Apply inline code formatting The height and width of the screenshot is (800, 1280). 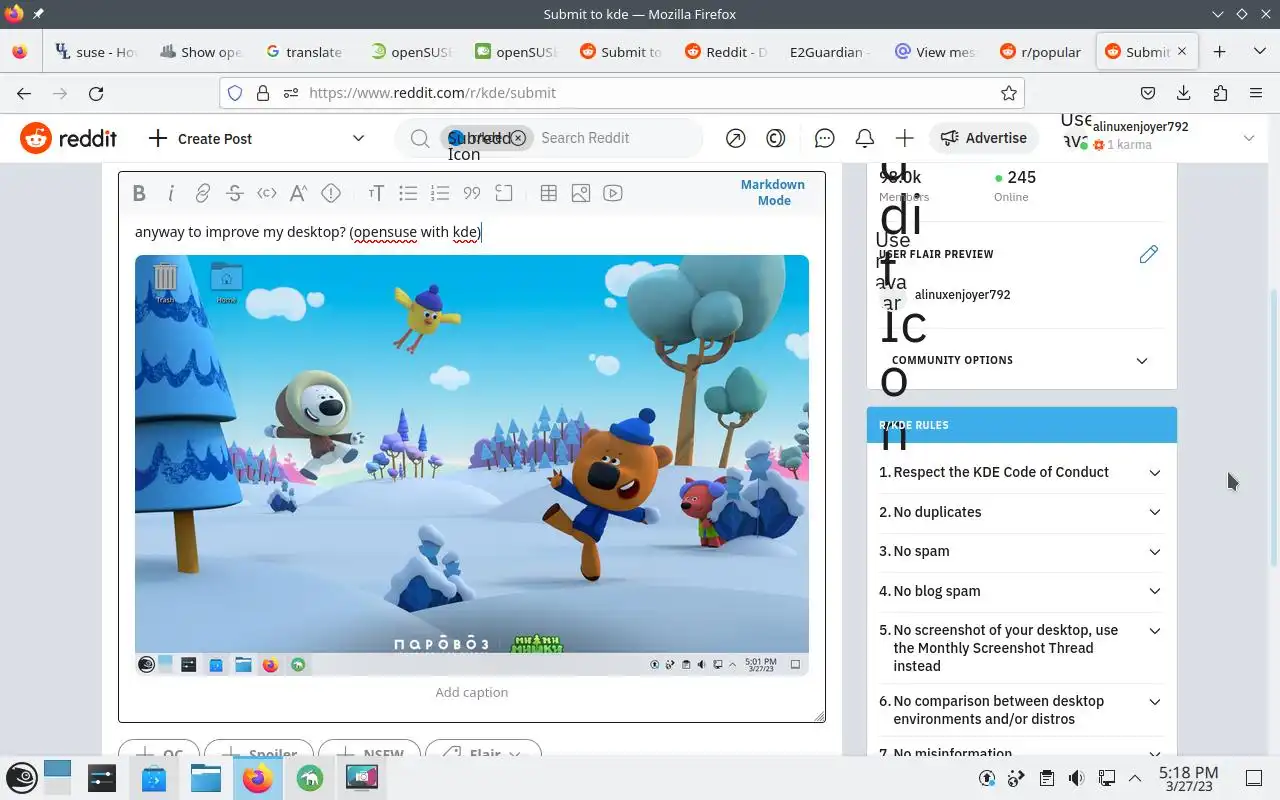pyautogui.click(x=267, y=193)
